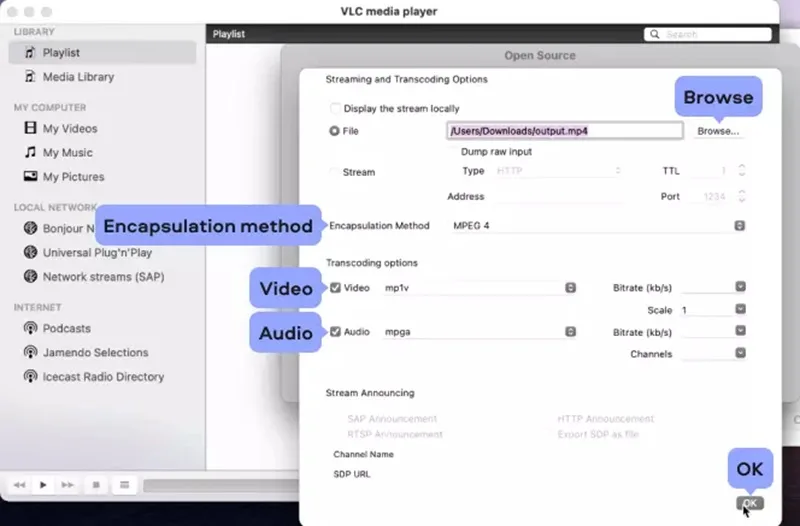The image size is (800, 526).
Task: Uncheck the Video transcoding checkbox
Action: (335, 288)
